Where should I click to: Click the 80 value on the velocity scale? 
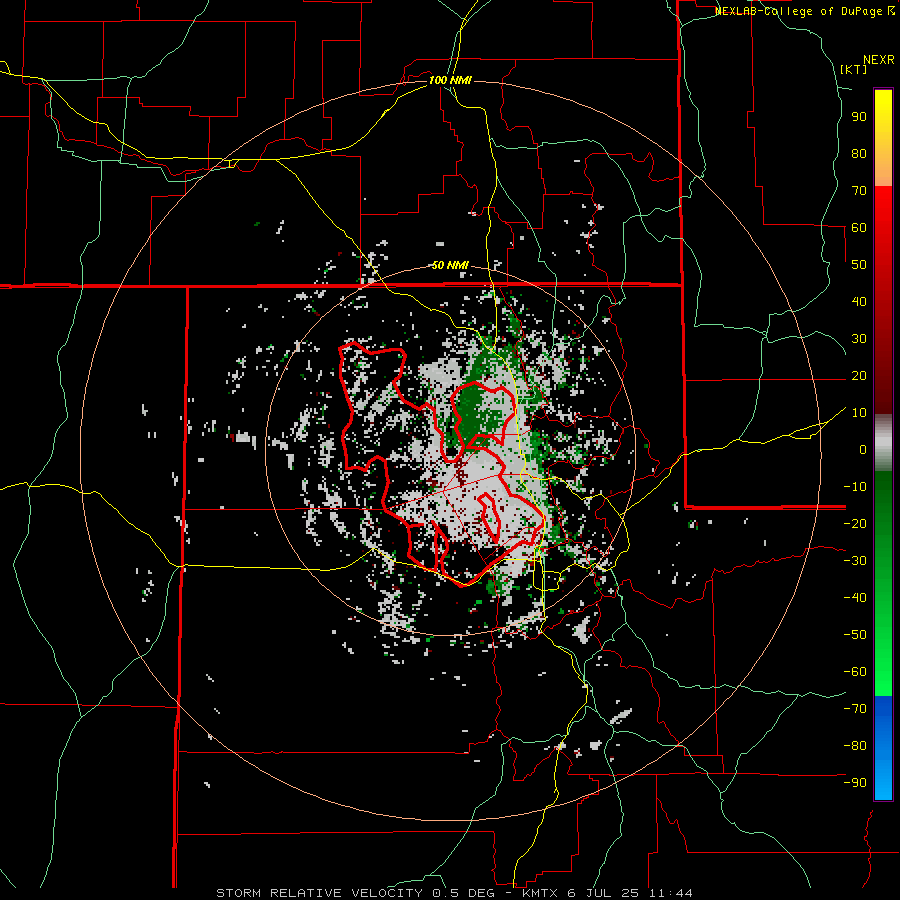[859, 154]
